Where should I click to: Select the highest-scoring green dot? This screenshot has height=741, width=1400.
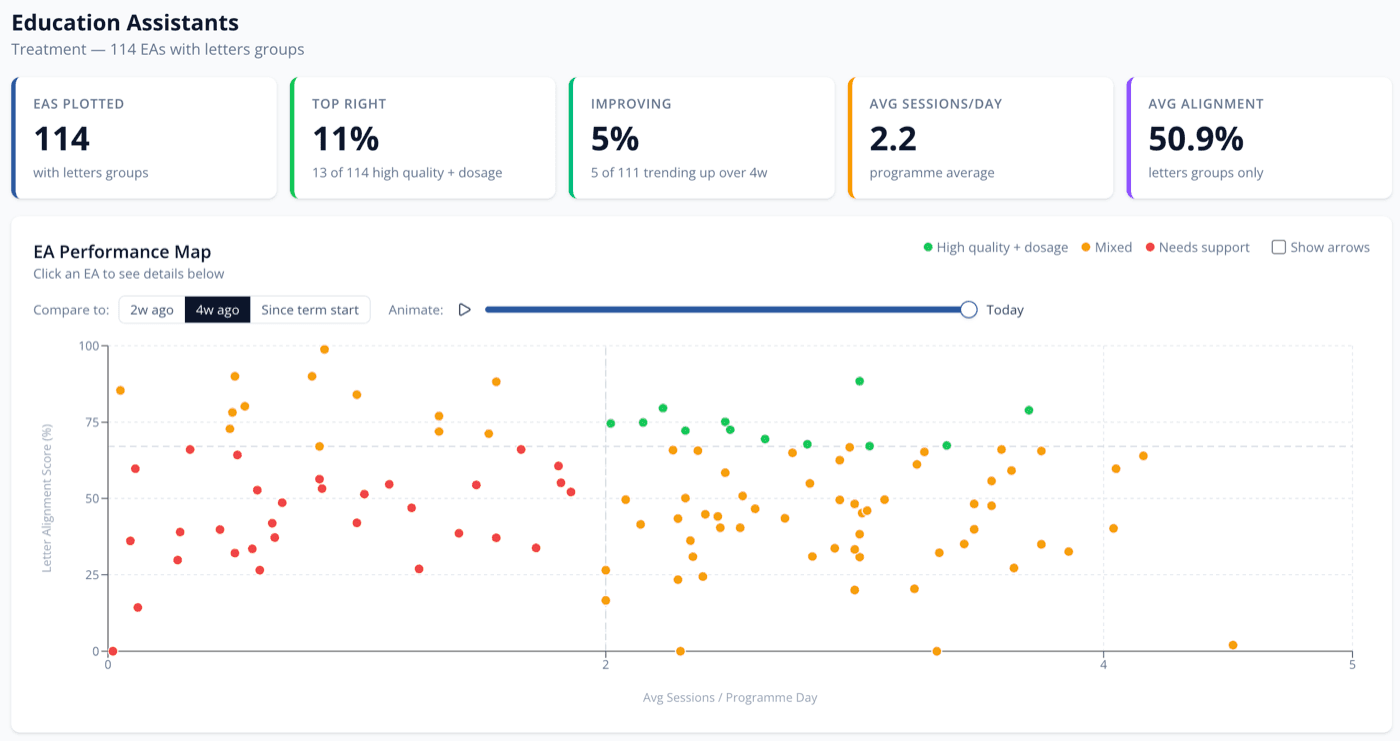click(x=859, y=381)
